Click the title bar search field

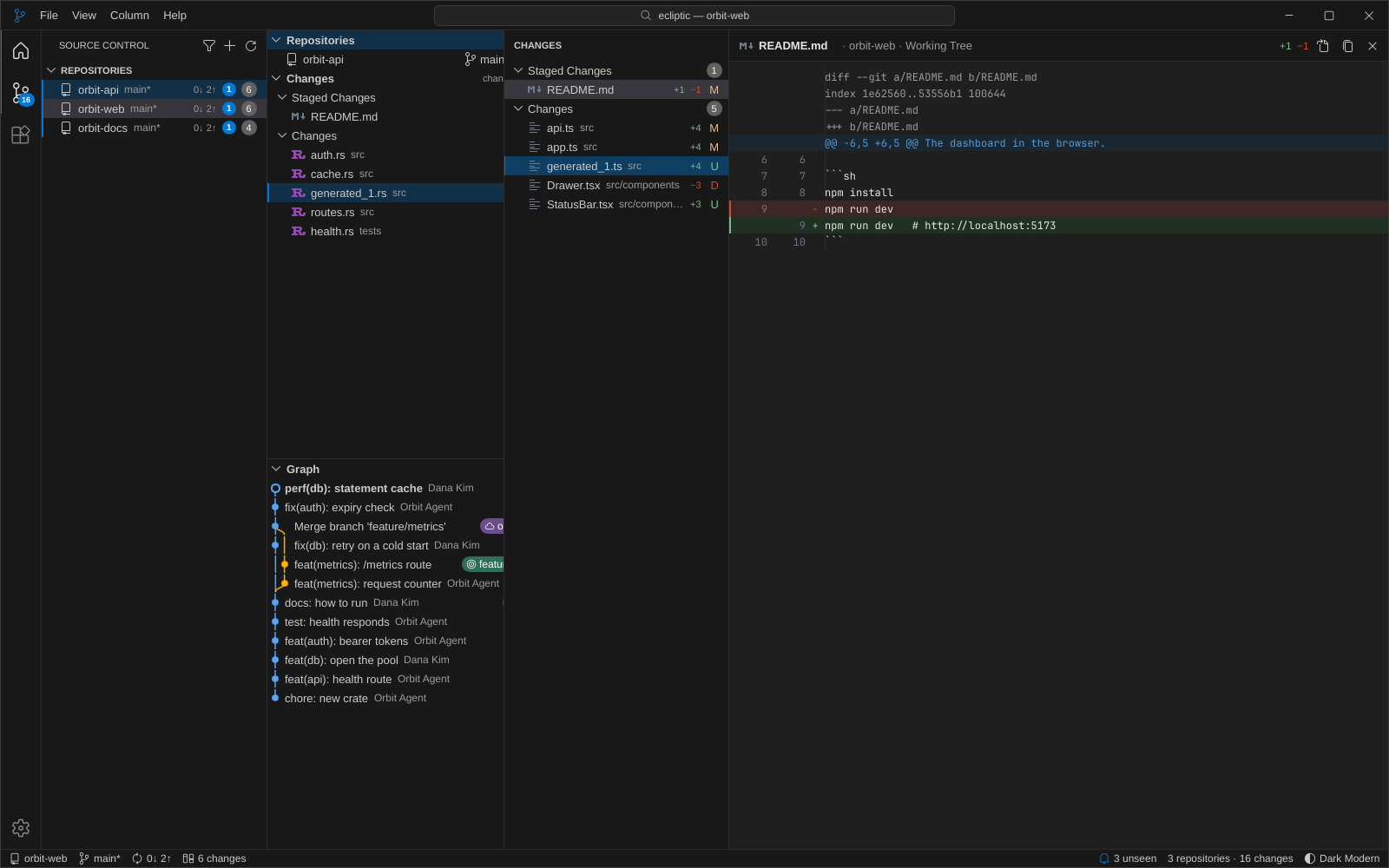(x=694, y=16)
